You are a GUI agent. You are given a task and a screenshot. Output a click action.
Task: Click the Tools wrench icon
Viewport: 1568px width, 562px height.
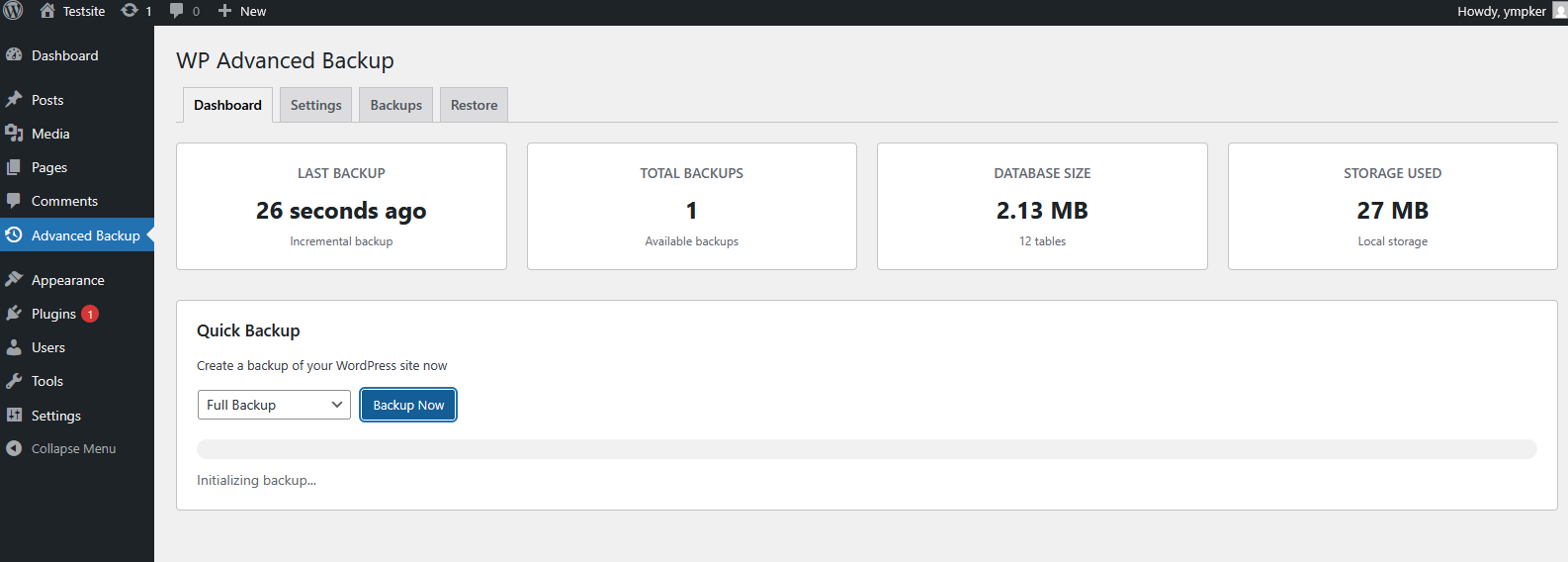pos(14,381)
